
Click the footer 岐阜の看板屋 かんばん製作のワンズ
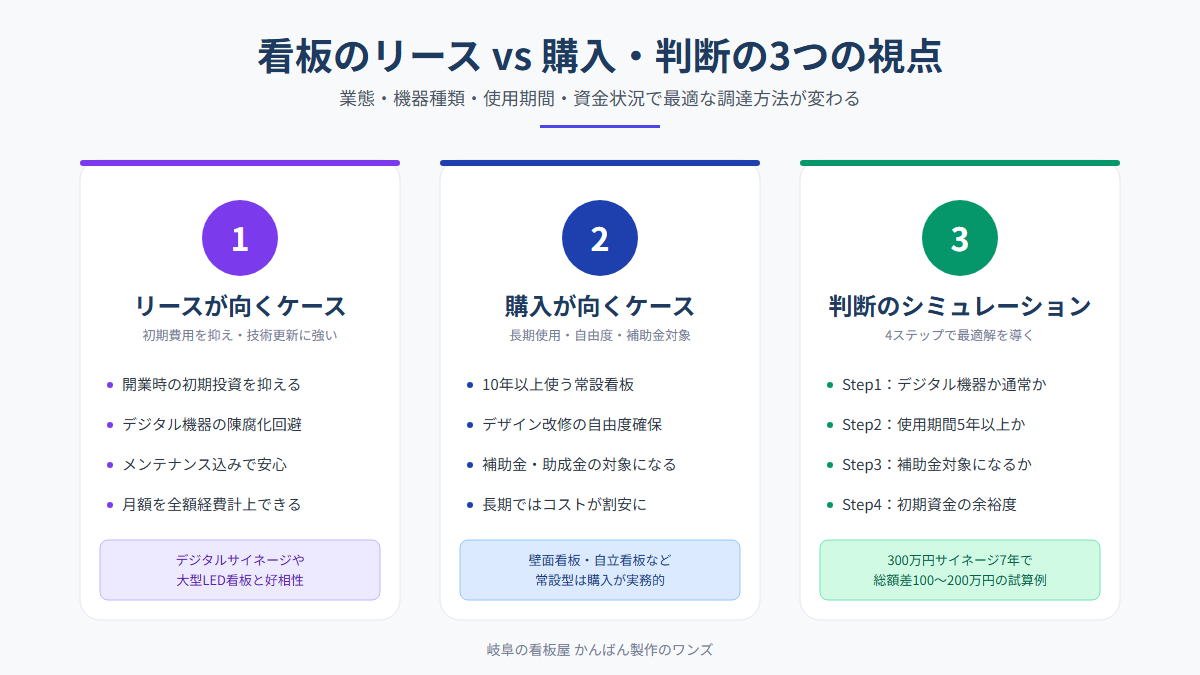(x=600, y=649)
